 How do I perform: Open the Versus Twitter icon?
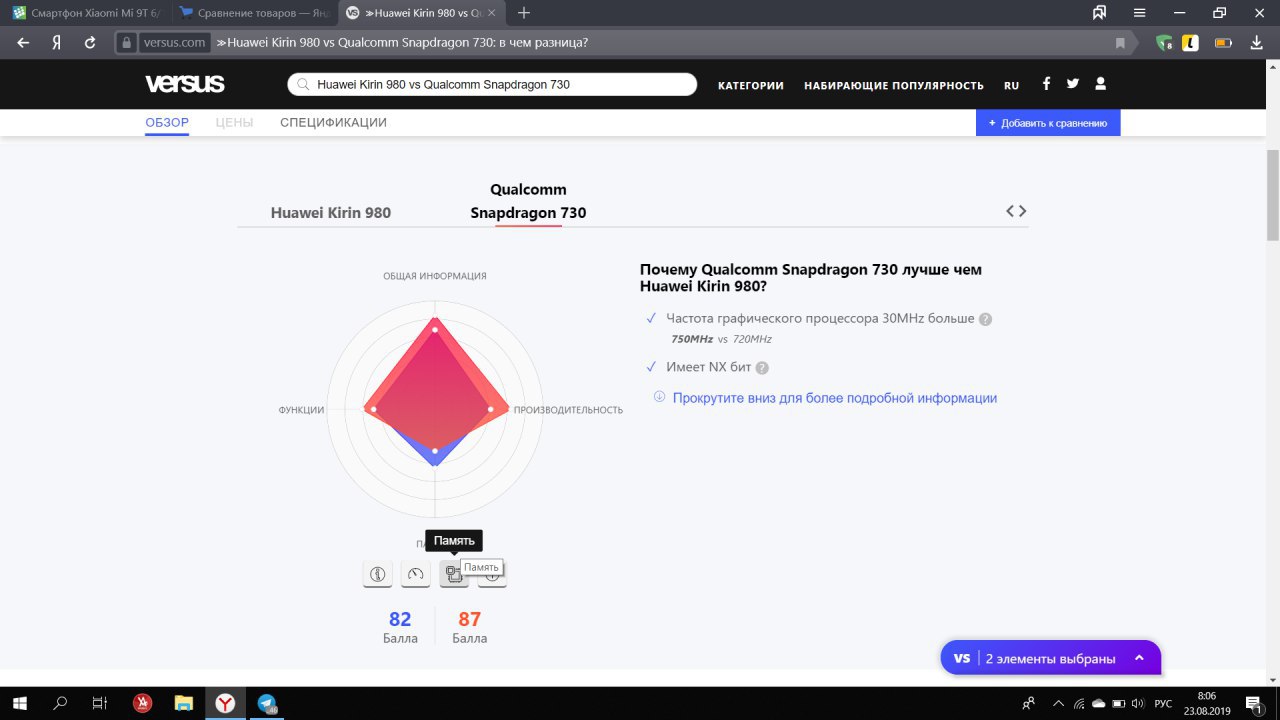pyautogui.click(x=1072, y=84)
